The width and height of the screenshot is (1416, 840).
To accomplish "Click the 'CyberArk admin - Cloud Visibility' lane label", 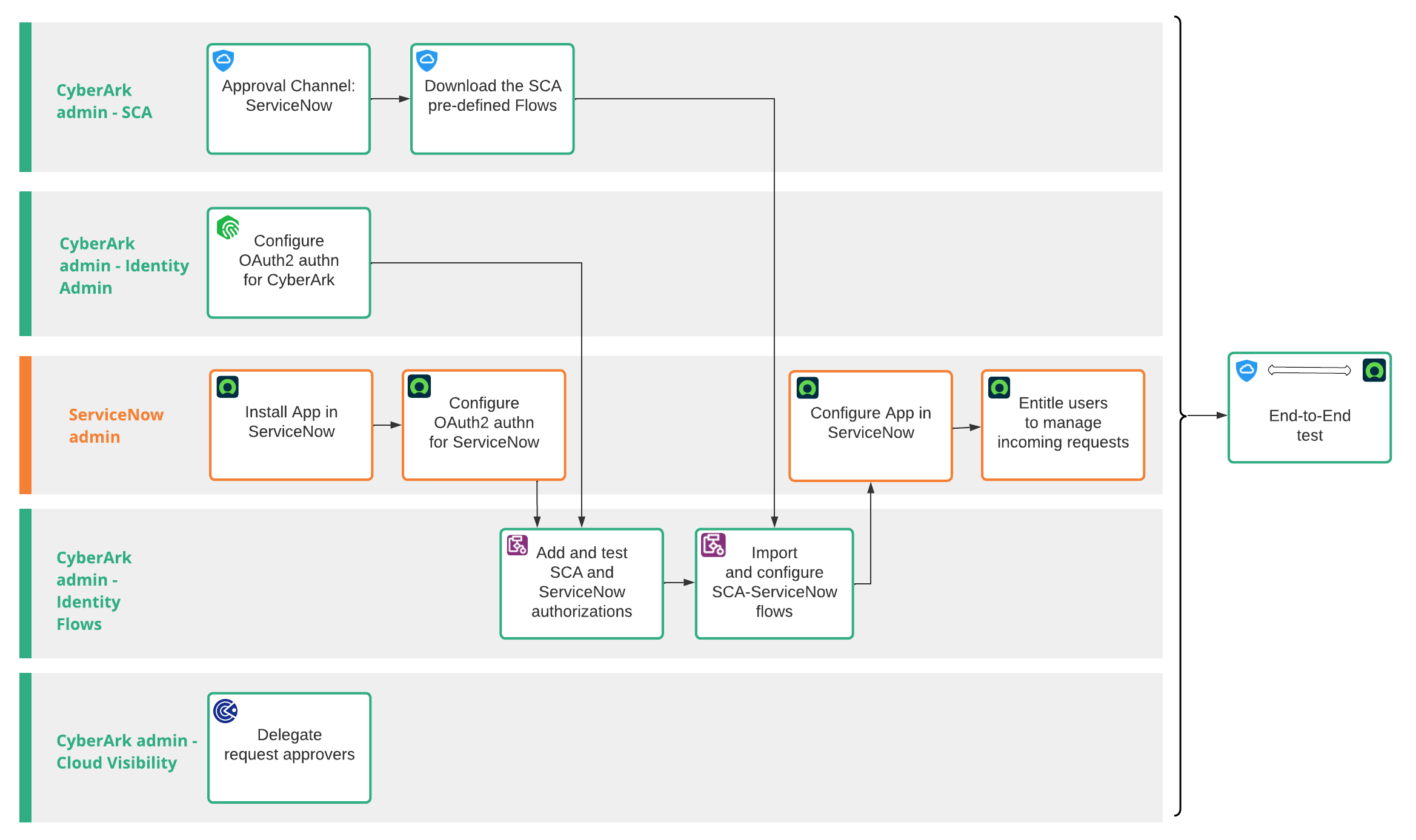I will coord(127,752).
